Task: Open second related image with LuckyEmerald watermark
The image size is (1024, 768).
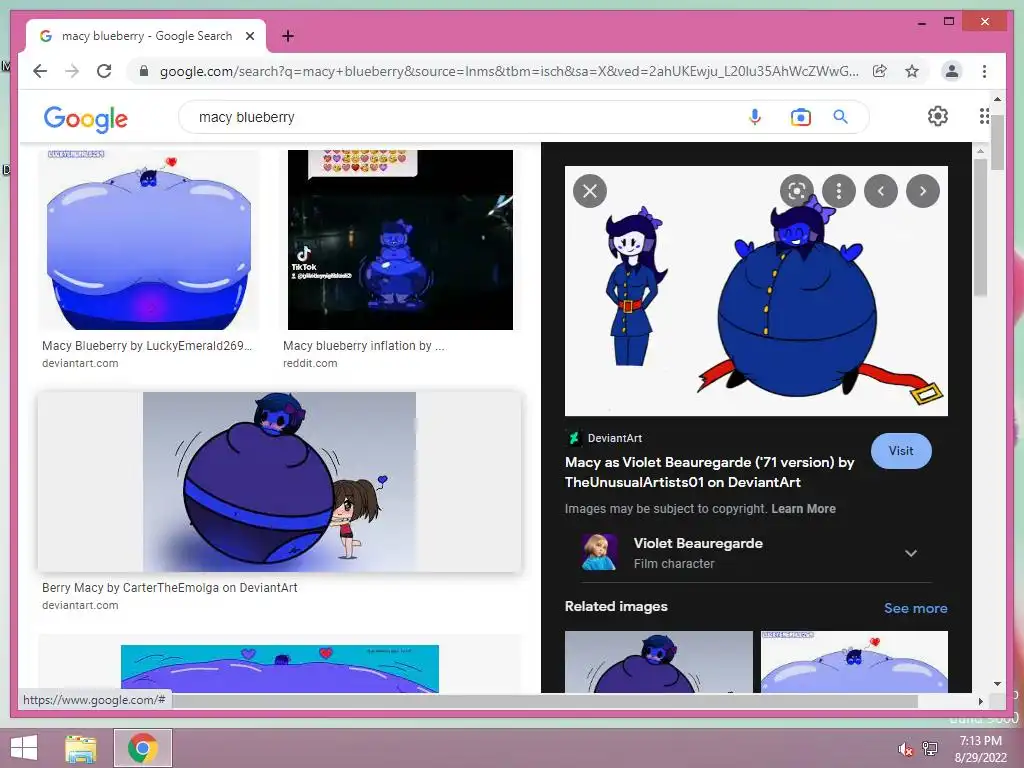Action: point(854,662)
